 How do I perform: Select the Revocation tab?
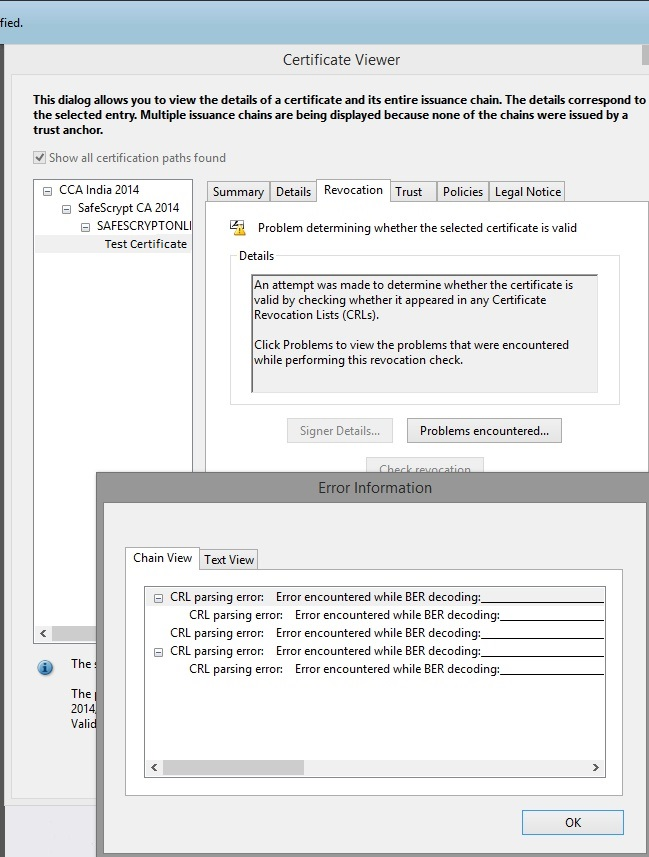(353, 190)
